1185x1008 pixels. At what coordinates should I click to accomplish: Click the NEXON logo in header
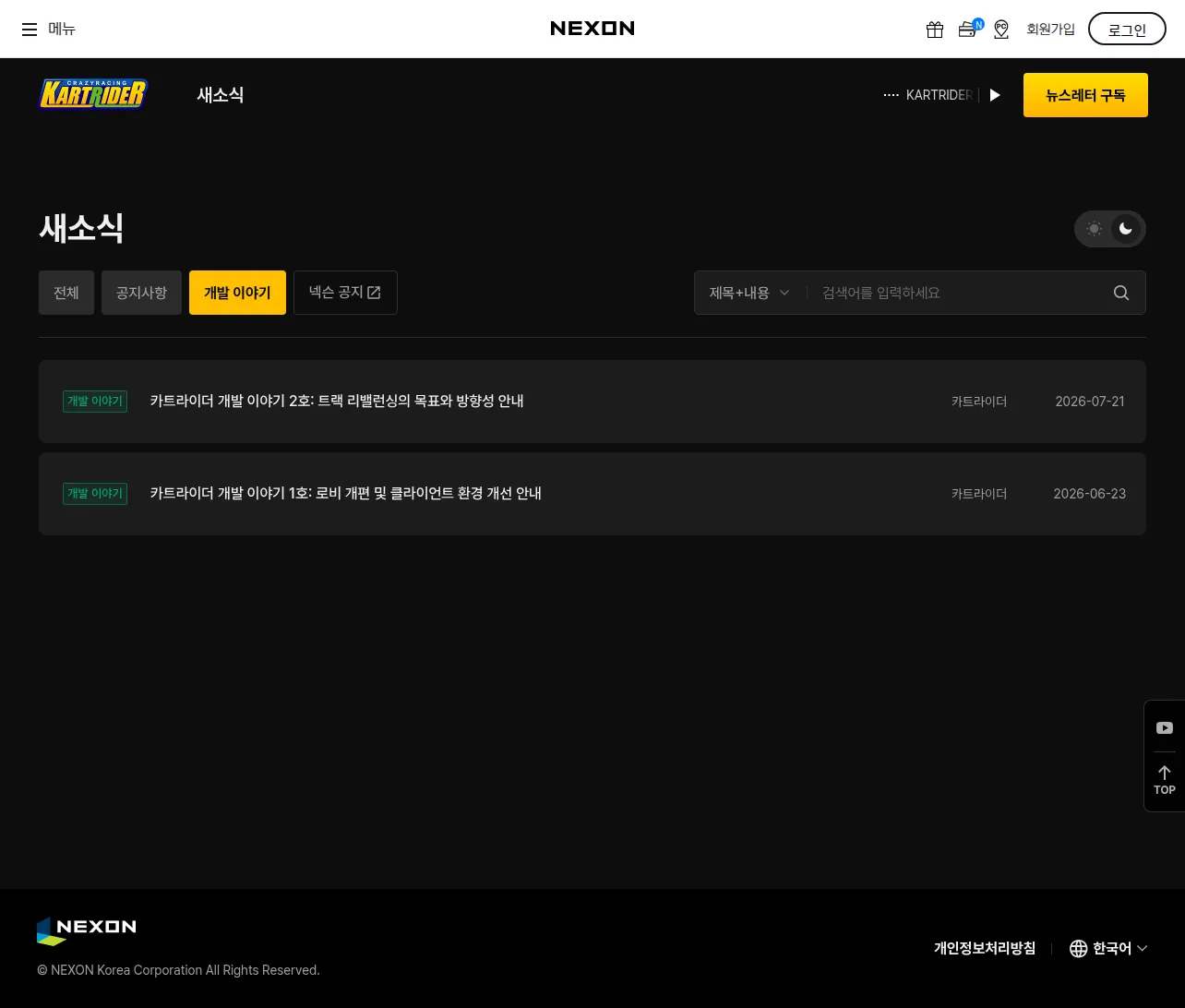point(592,29)
